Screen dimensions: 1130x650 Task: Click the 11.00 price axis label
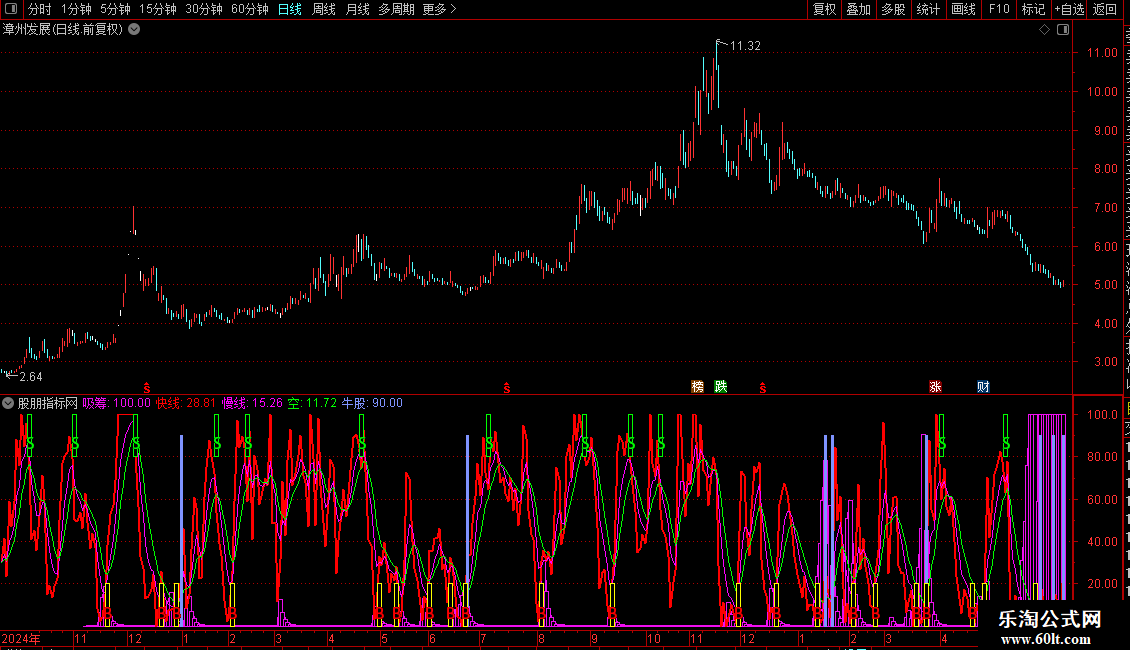point(1102,53)
